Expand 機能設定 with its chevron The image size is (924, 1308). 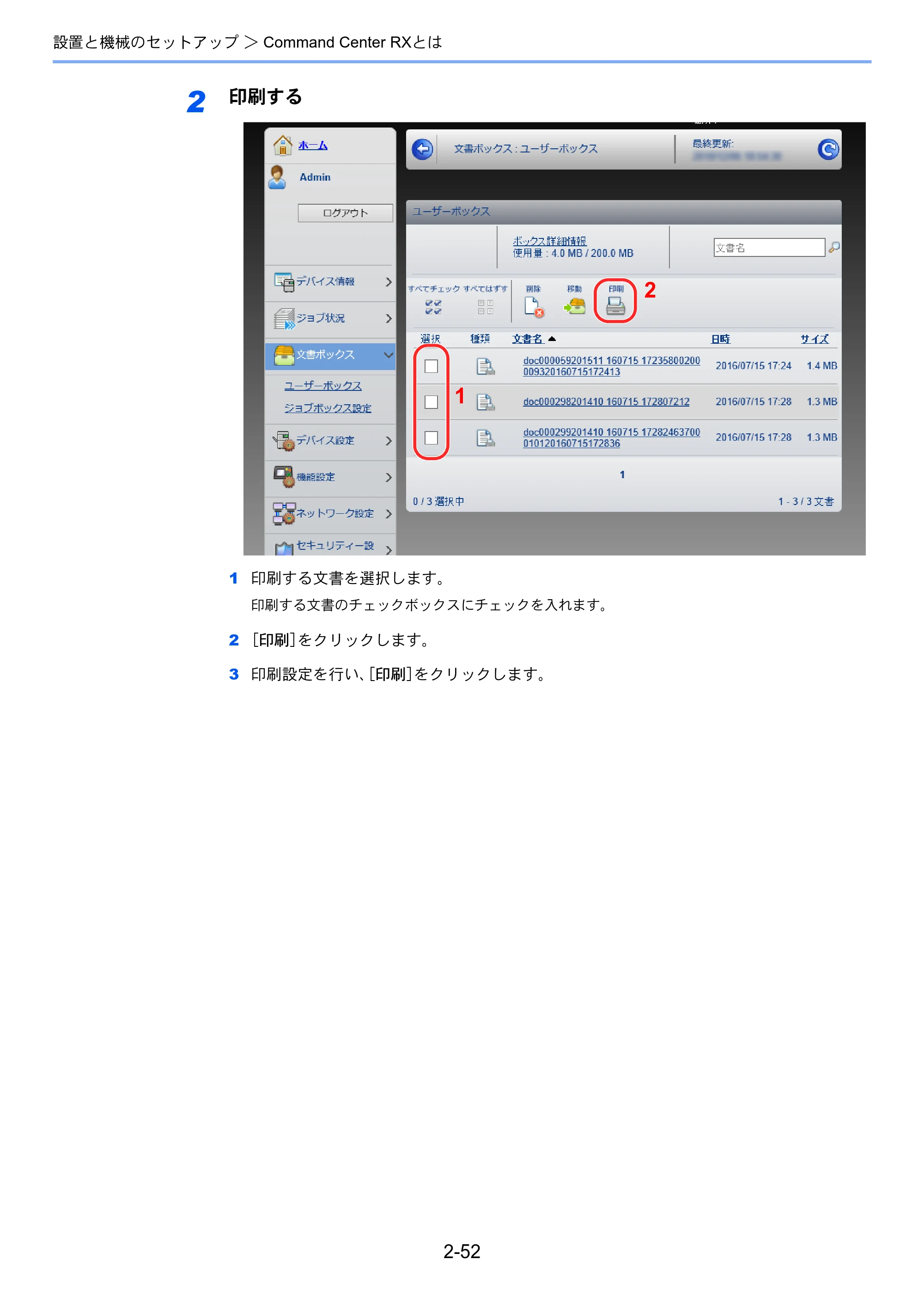point(389,477)
